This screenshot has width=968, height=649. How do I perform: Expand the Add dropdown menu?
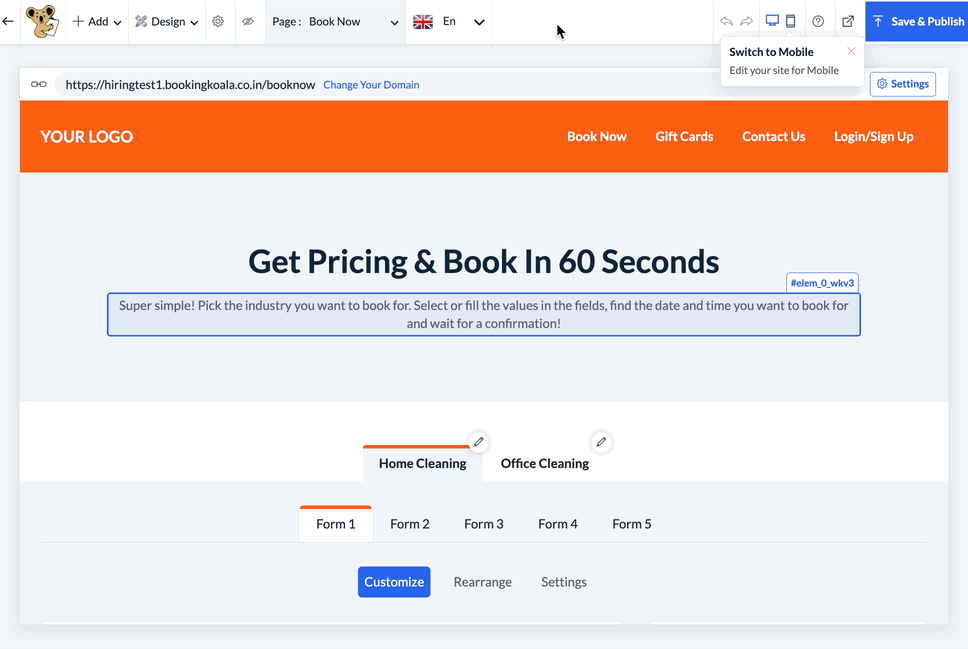[x=97, y=21]
